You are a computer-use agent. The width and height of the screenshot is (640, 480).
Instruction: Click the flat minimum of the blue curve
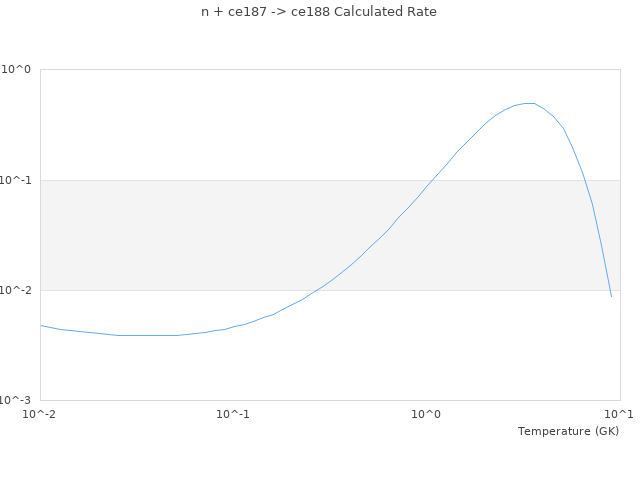(150, 335)
